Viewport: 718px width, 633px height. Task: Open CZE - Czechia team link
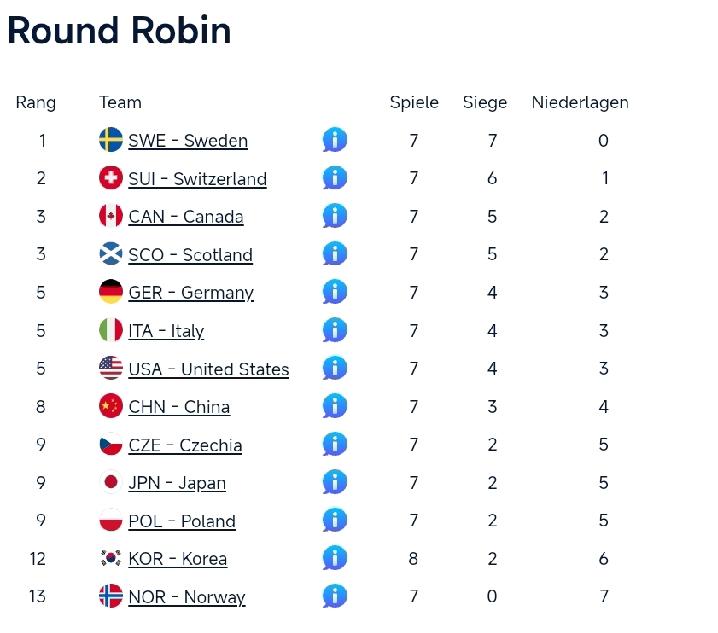click(185, 445)
